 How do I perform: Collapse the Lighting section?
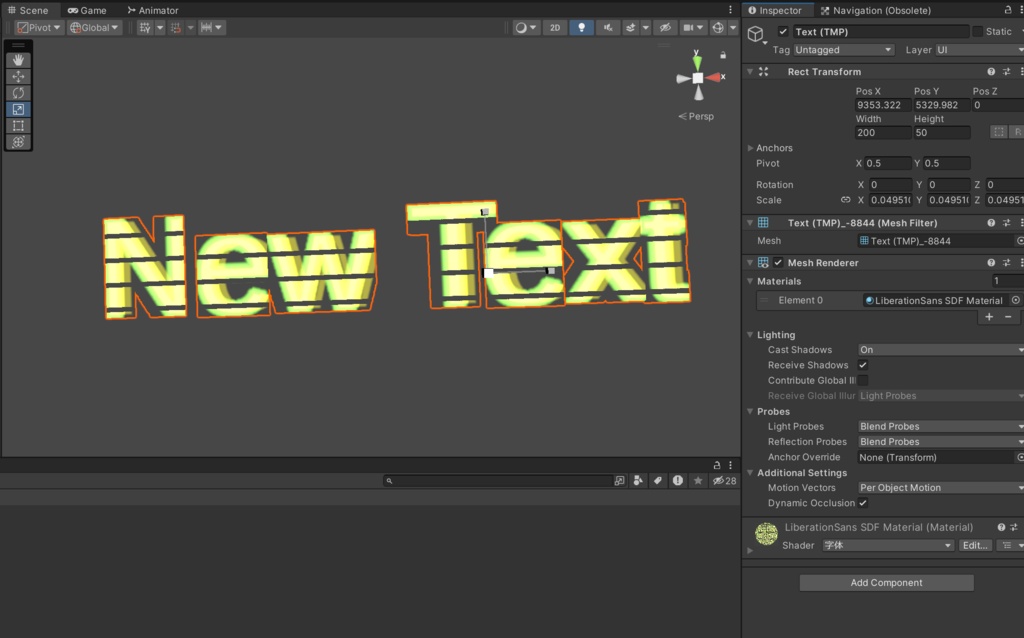coord(750,335)
